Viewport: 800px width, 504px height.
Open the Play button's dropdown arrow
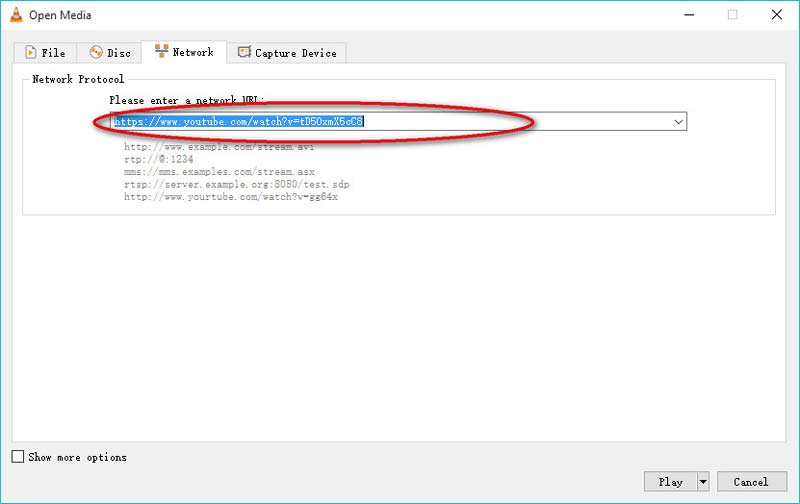[x=703, y=482]
